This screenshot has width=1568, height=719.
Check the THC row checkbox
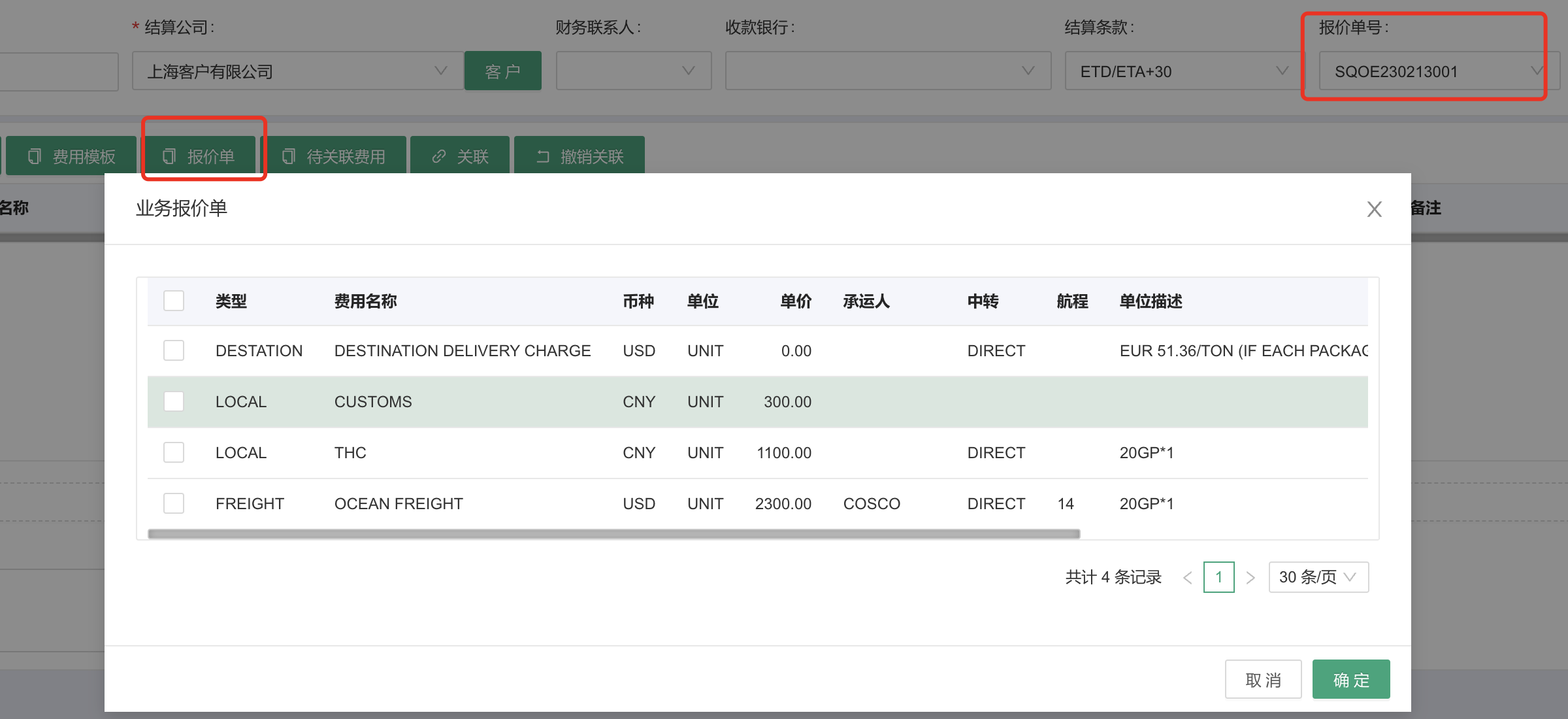point(174,452)
